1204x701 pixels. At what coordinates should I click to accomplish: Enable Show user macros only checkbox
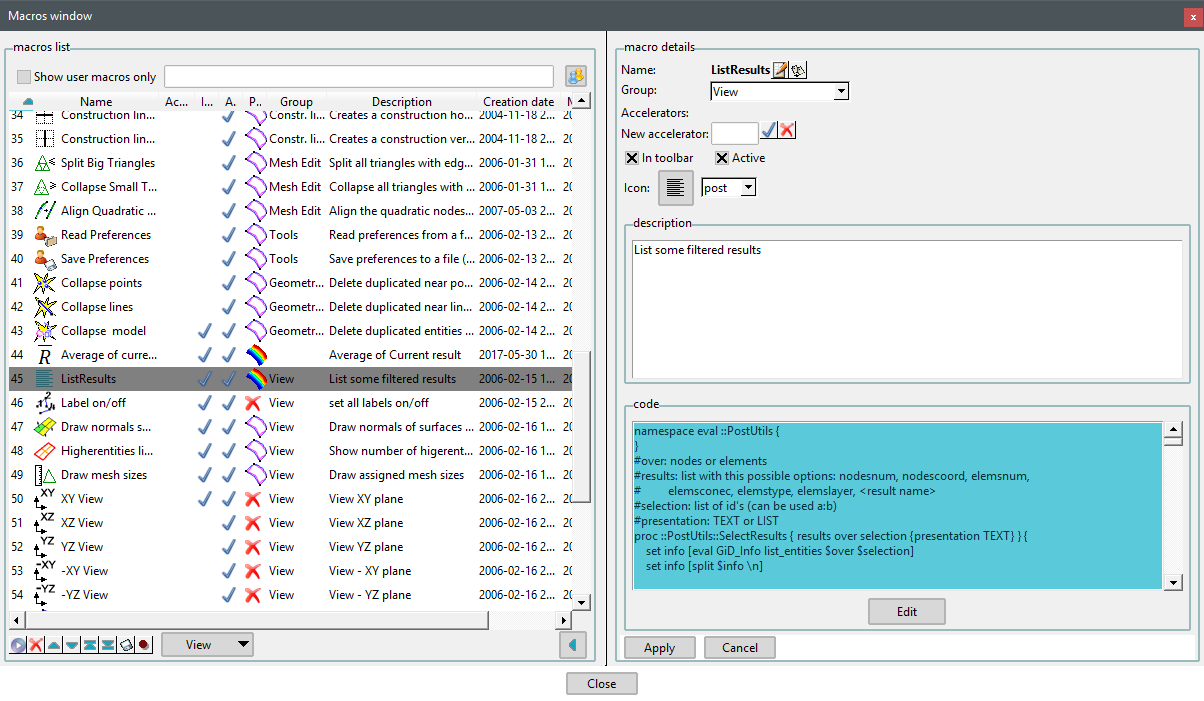pos(24,77)
